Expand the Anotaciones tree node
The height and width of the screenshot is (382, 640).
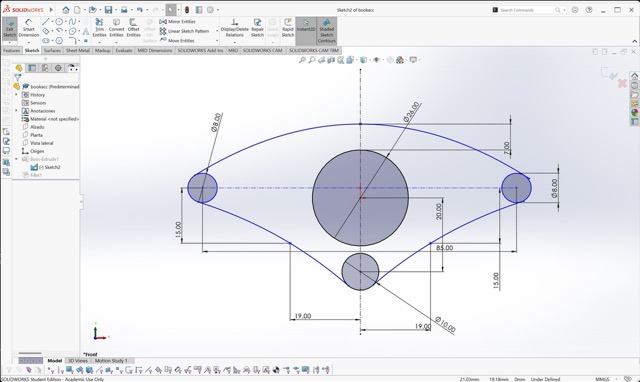16,111
